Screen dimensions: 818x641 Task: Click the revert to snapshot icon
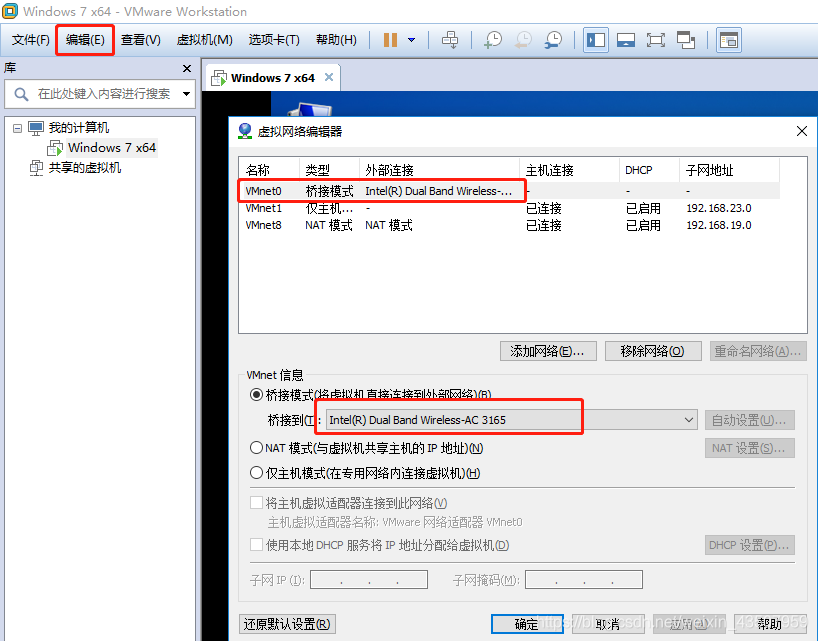523,40
